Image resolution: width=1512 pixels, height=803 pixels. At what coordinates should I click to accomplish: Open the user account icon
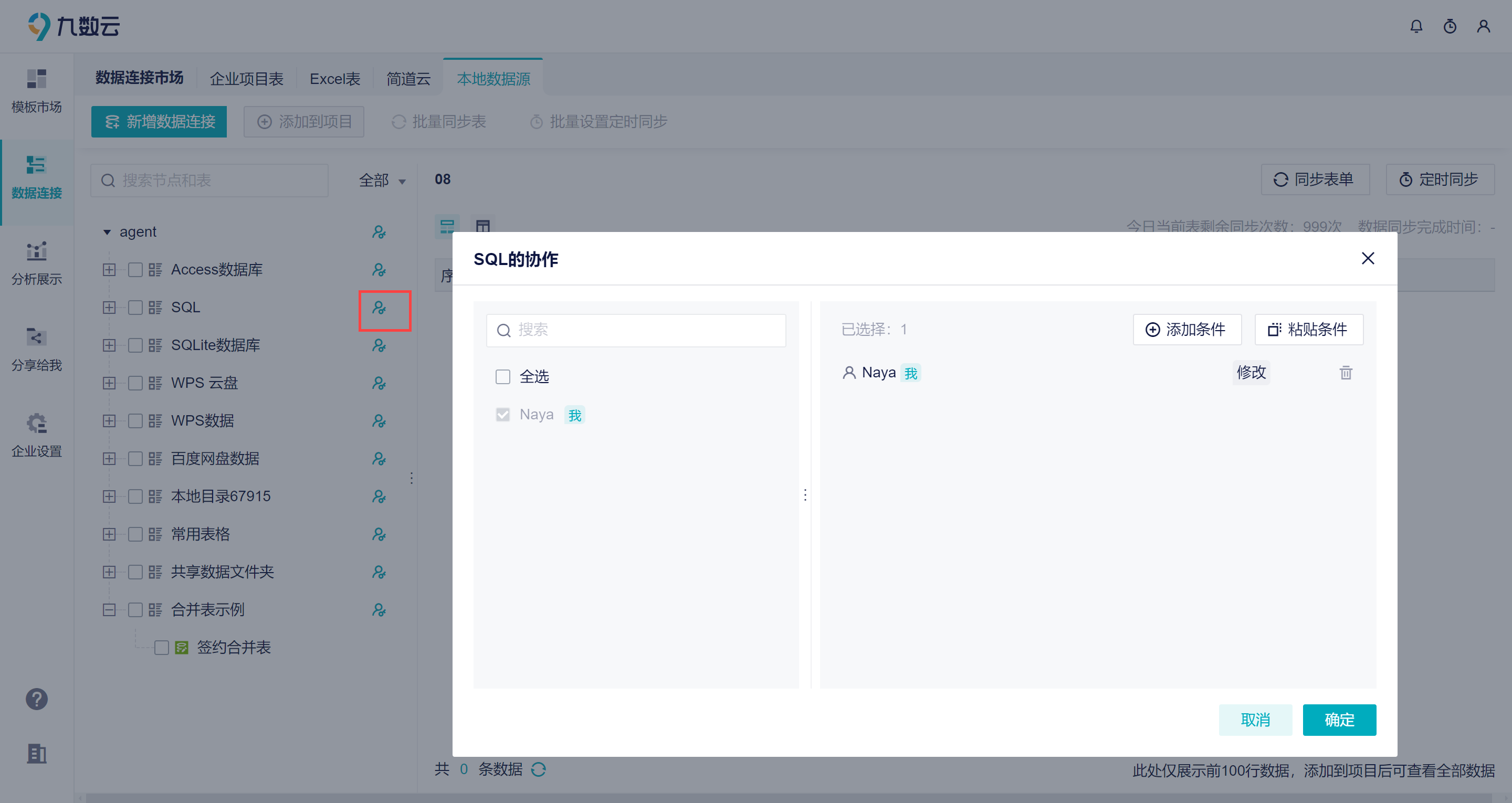1483,26
